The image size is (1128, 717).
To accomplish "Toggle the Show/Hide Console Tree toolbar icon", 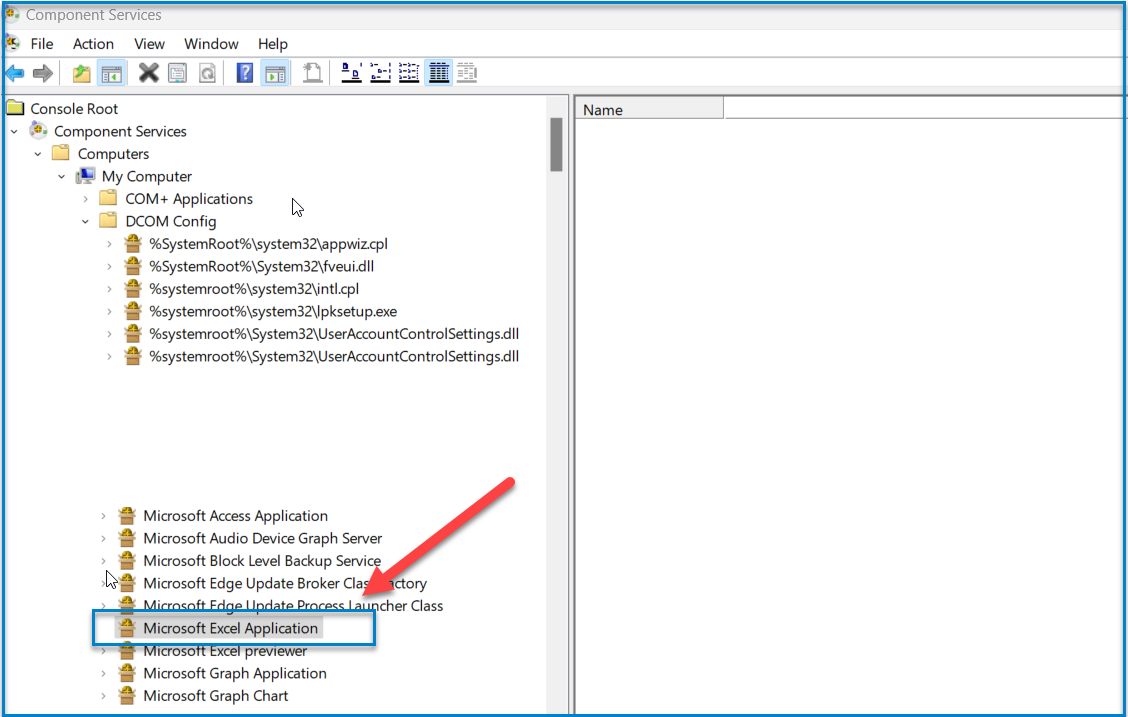I will (112, 73).
